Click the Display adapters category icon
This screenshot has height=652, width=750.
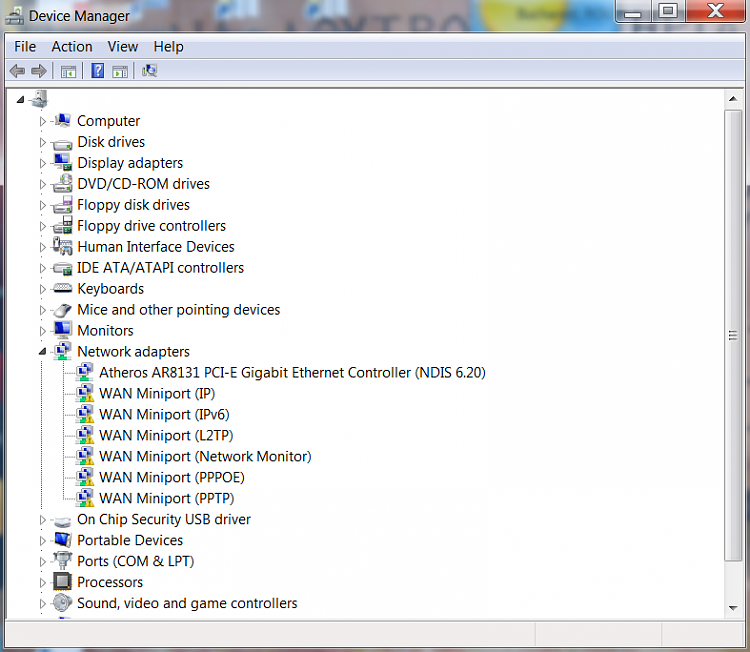pyautogui.click(x=62, y=163)
